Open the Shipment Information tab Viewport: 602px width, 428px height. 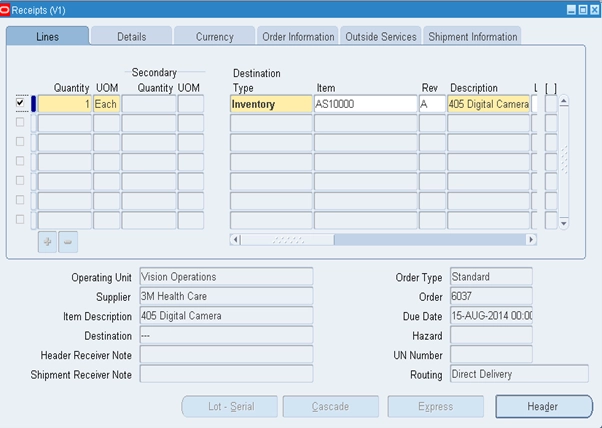473,36
